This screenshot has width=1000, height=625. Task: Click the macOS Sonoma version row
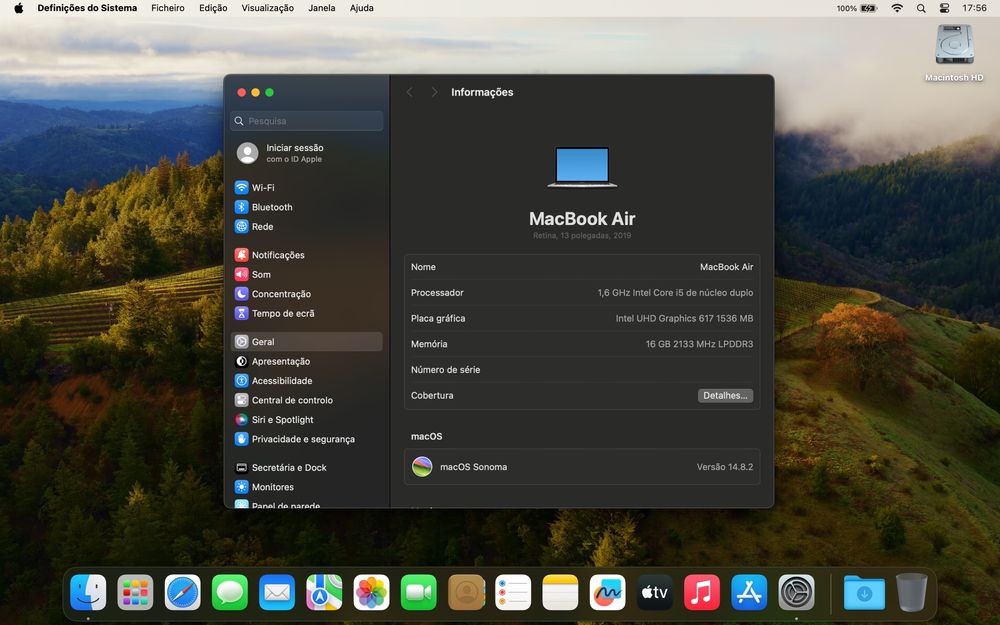582,467
